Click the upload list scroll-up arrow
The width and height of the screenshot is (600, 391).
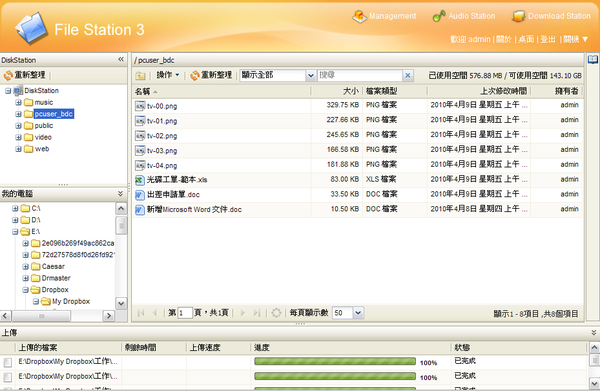[594, 348]
